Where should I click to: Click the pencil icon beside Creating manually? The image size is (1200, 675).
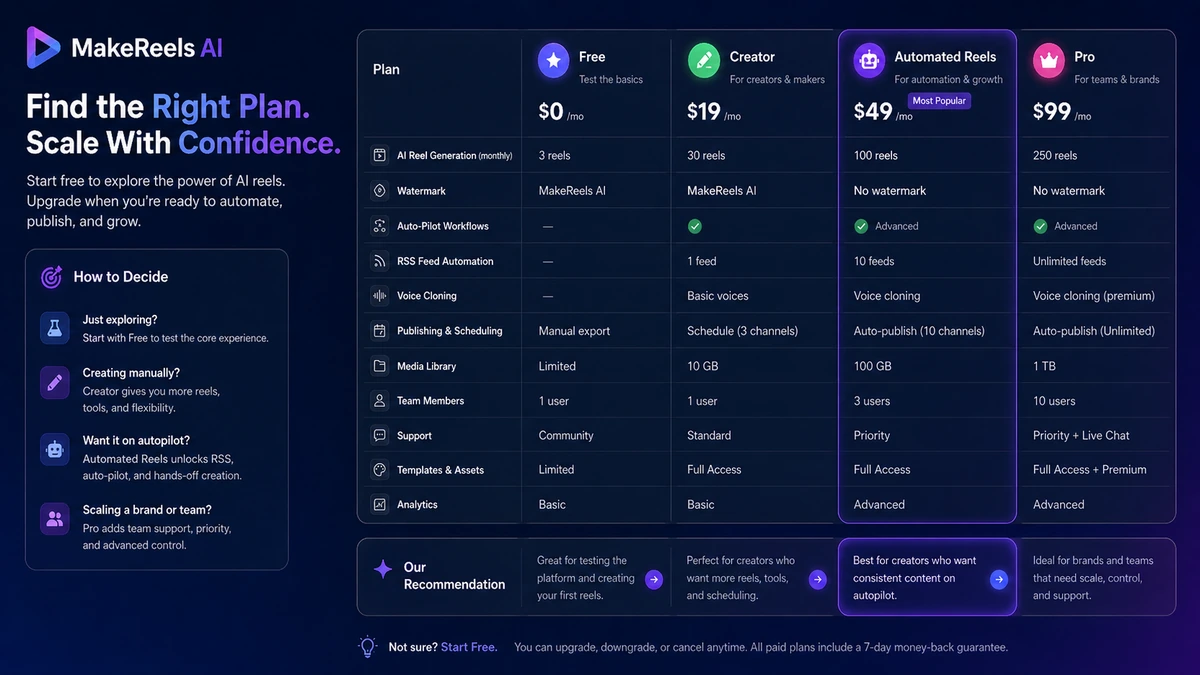point(55,382)
